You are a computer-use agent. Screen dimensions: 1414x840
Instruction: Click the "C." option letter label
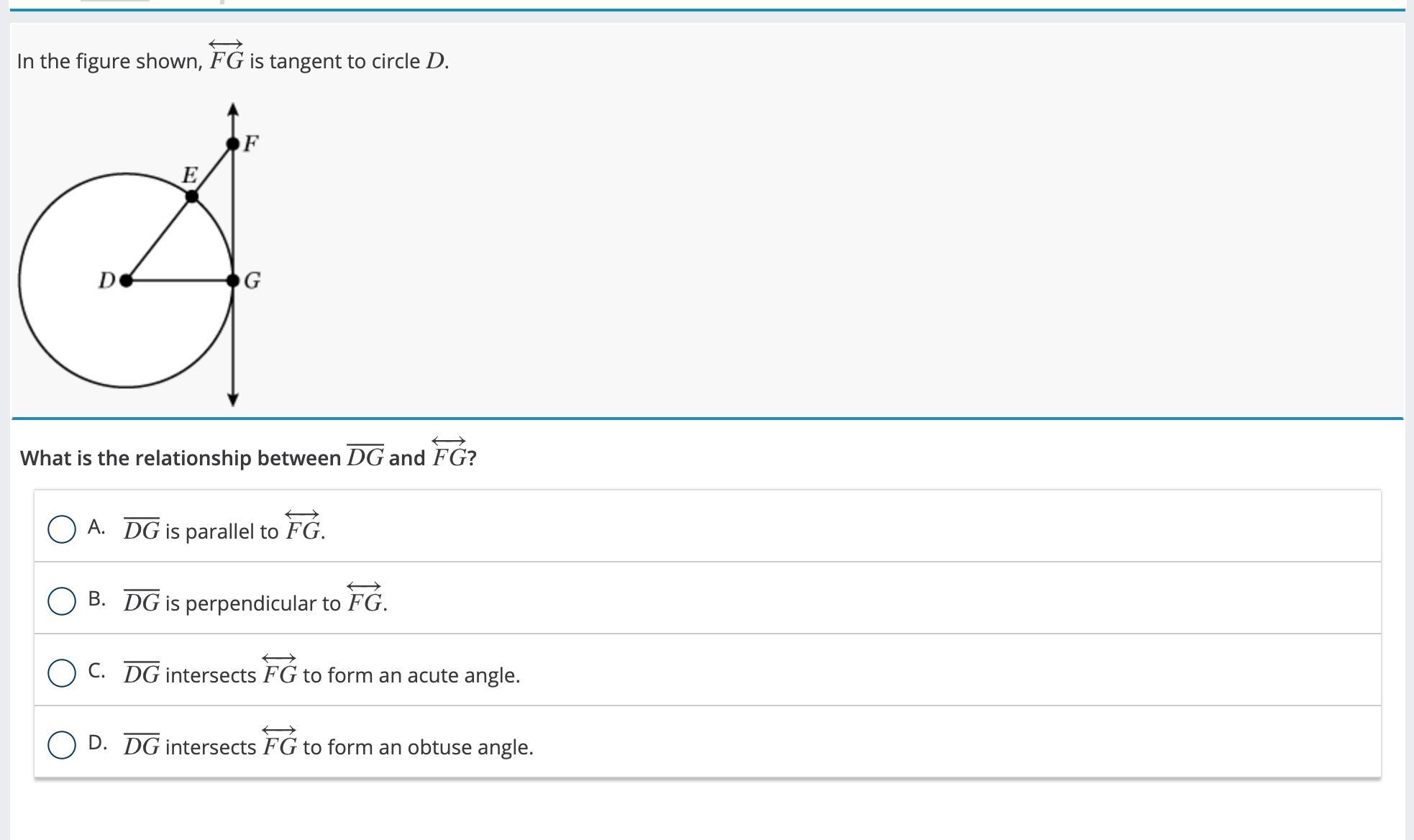tap(96, 671)
